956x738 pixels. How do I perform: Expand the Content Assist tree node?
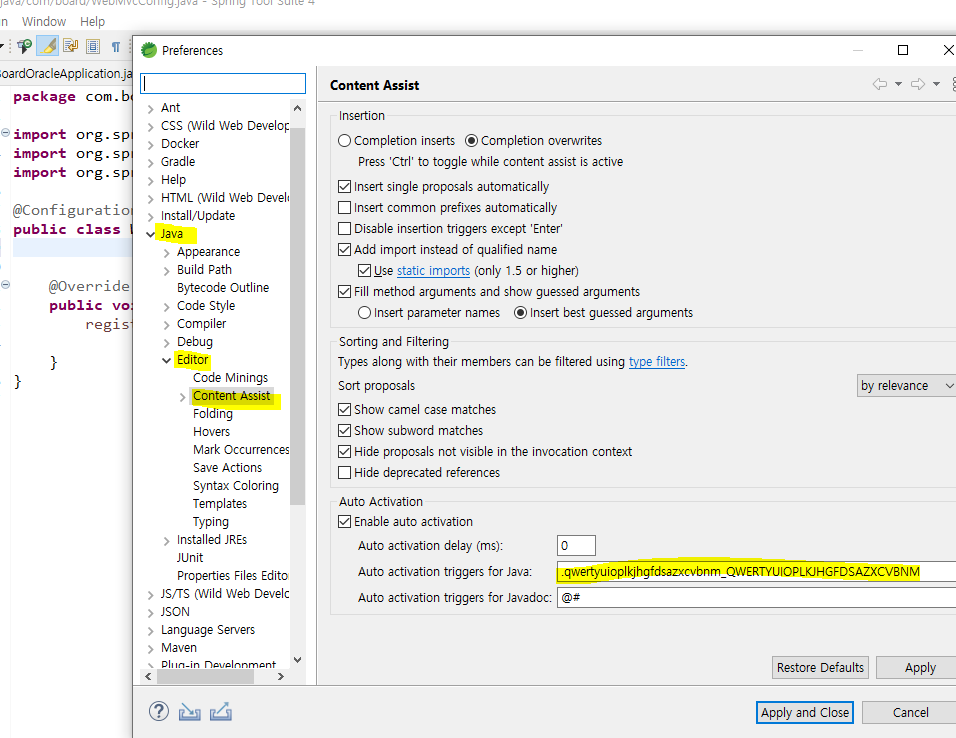coord(182,397)
